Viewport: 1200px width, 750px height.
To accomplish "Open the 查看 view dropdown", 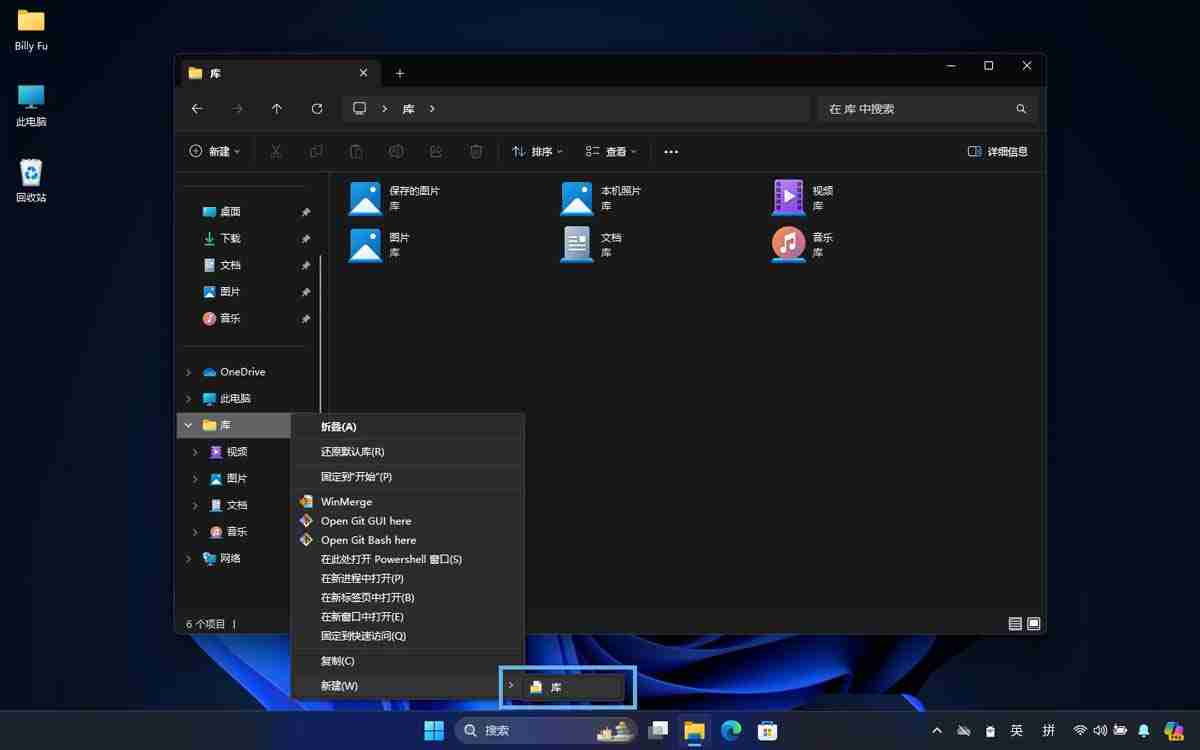I will coord(611,151).
